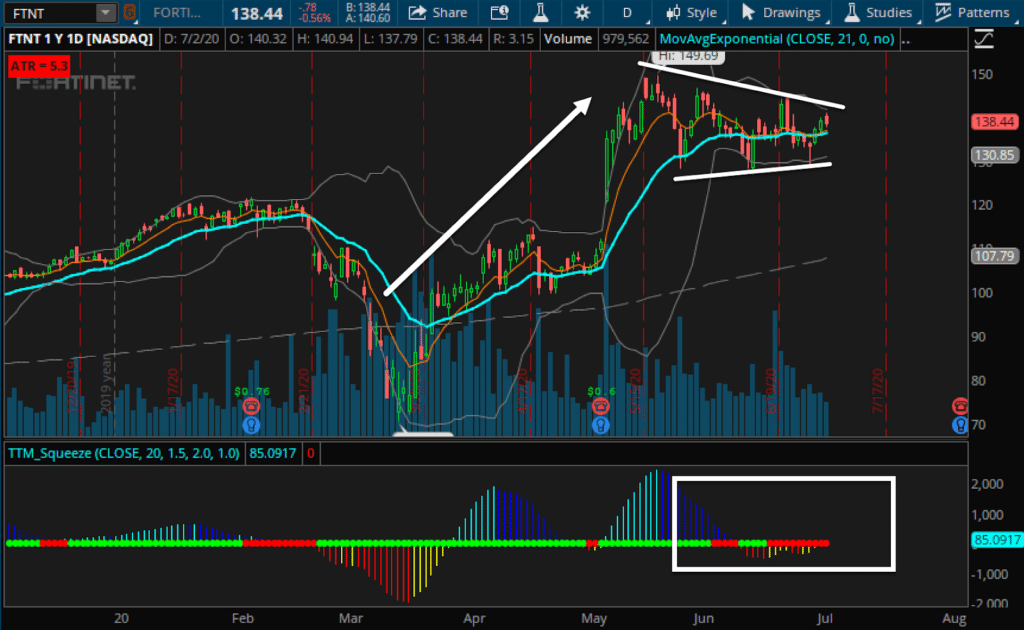Click the MovAvgExponential study label

[776, 39]
